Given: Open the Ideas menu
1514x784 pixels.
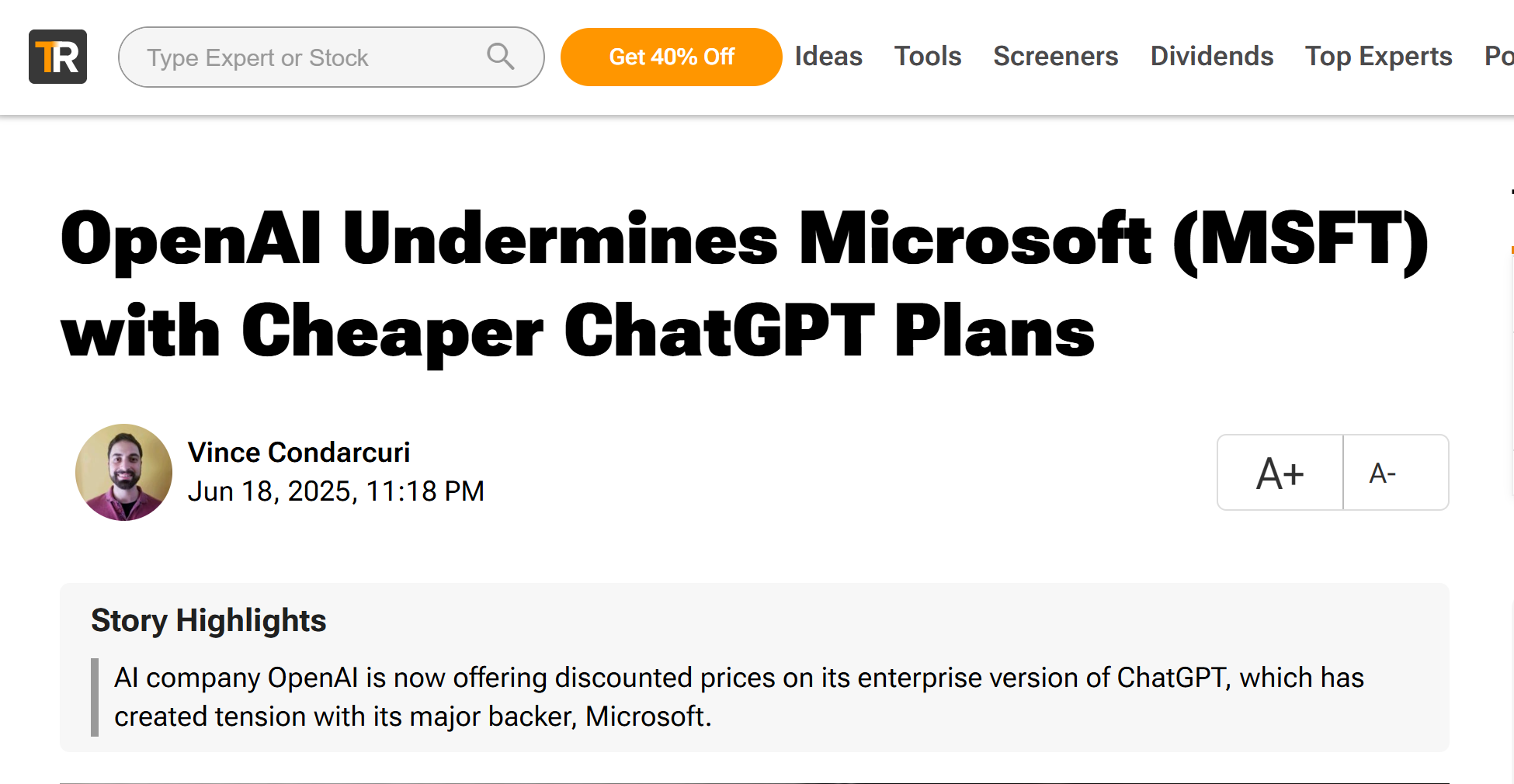Looking at the screenshot, I should 828,57.
